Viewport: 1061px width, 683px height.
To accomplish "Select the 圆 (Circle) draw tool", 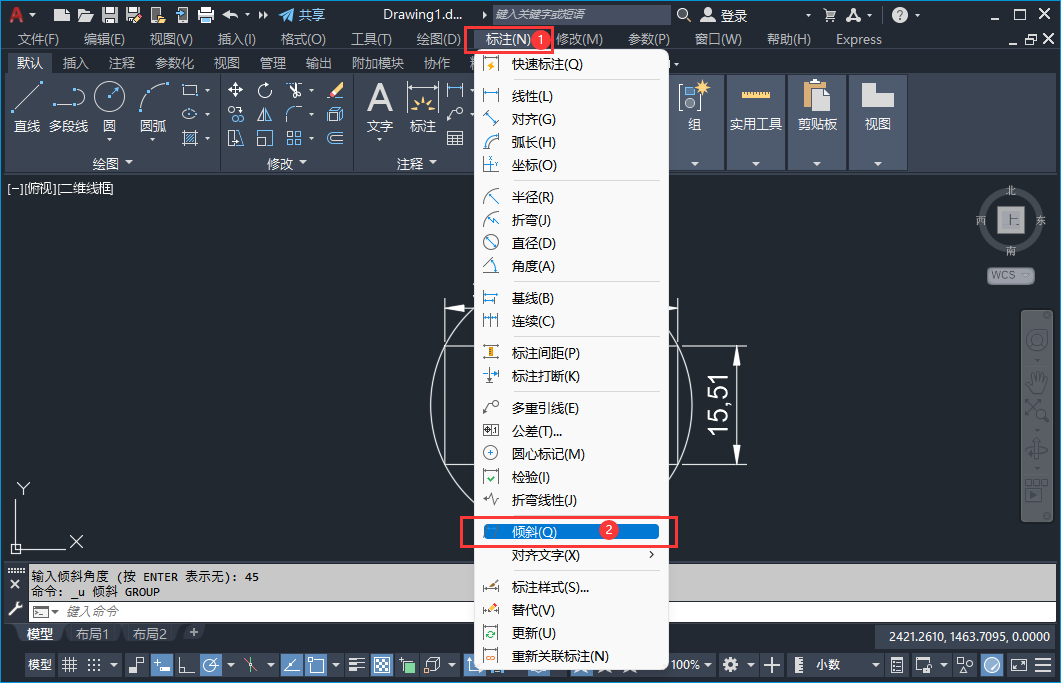I will [109, 106].
